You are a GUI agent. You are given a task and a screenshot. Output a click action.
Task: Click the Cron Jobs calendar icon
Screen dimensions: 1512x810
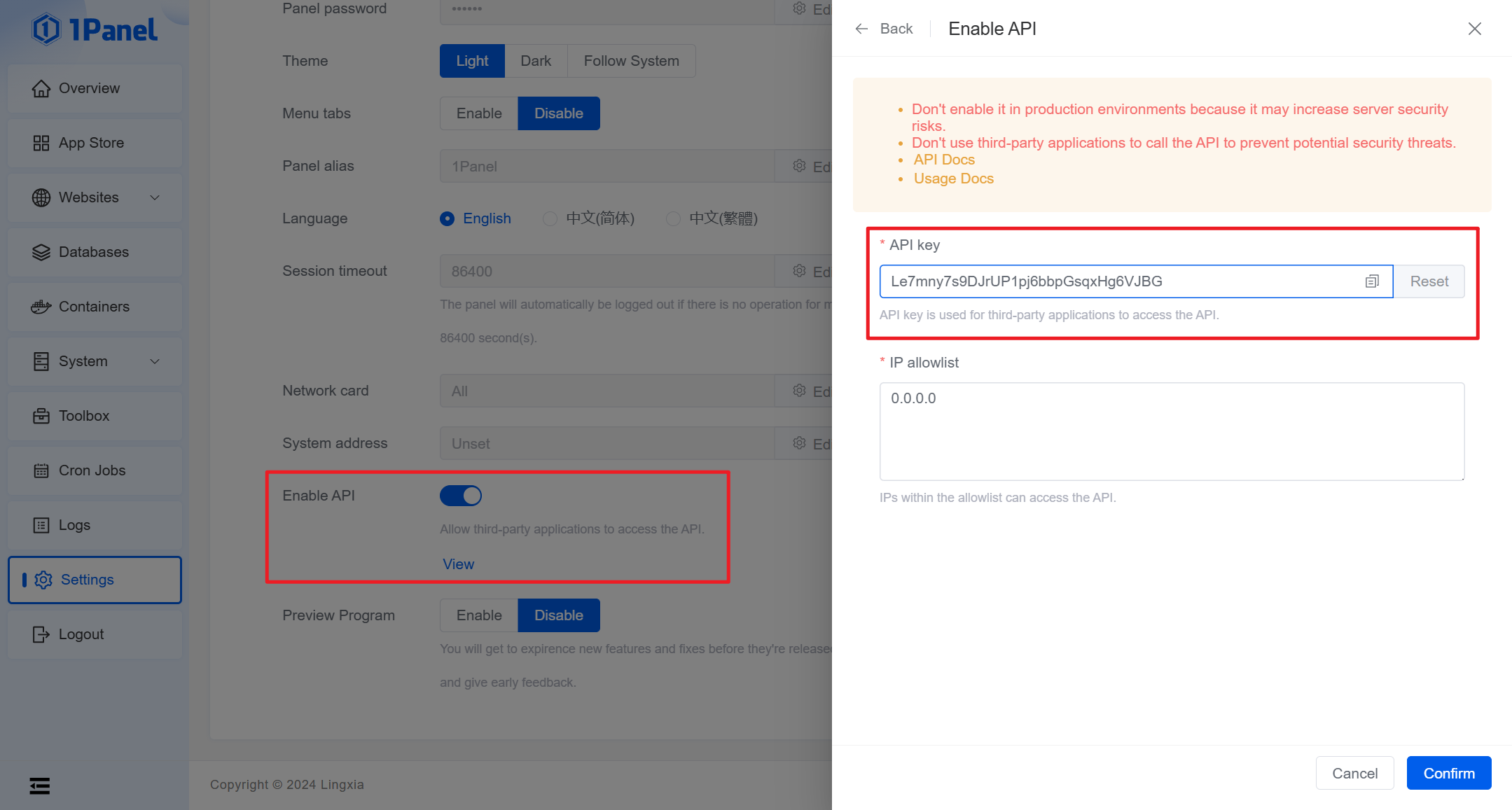point(41,470)
